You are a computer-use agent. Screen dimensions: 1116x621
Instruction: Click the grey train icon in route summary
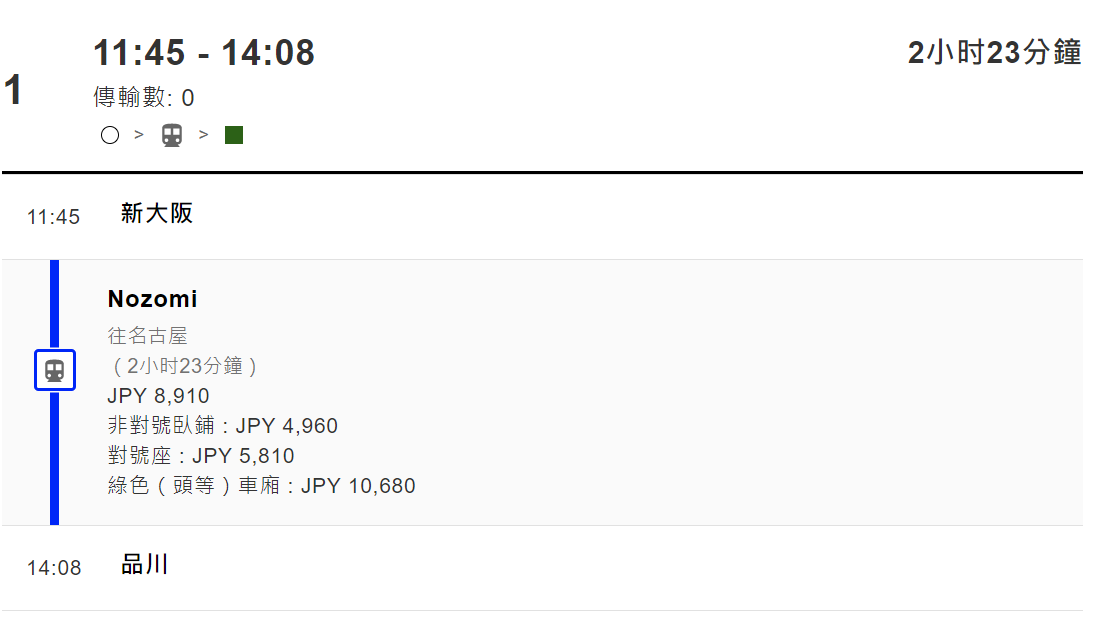point(172,135)
